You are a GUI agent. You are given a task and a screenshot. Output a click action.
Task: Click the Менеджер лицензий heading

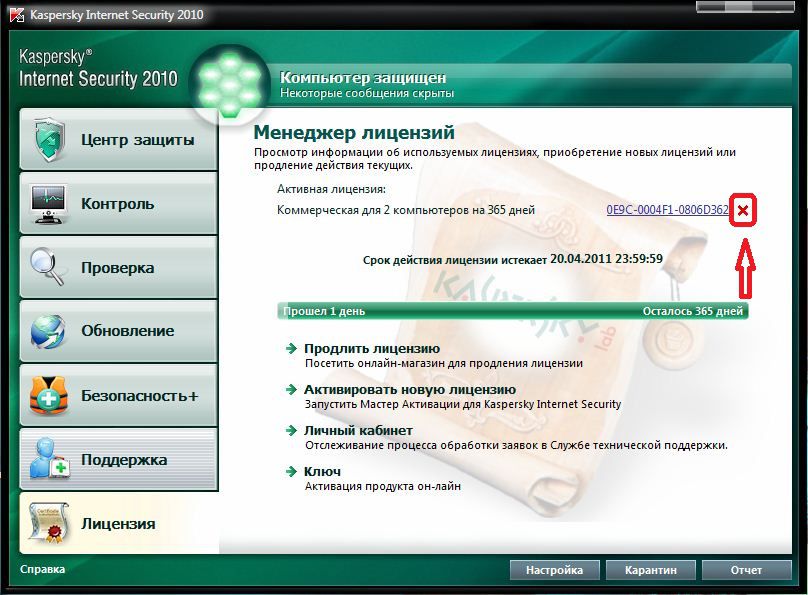(354, 132)
